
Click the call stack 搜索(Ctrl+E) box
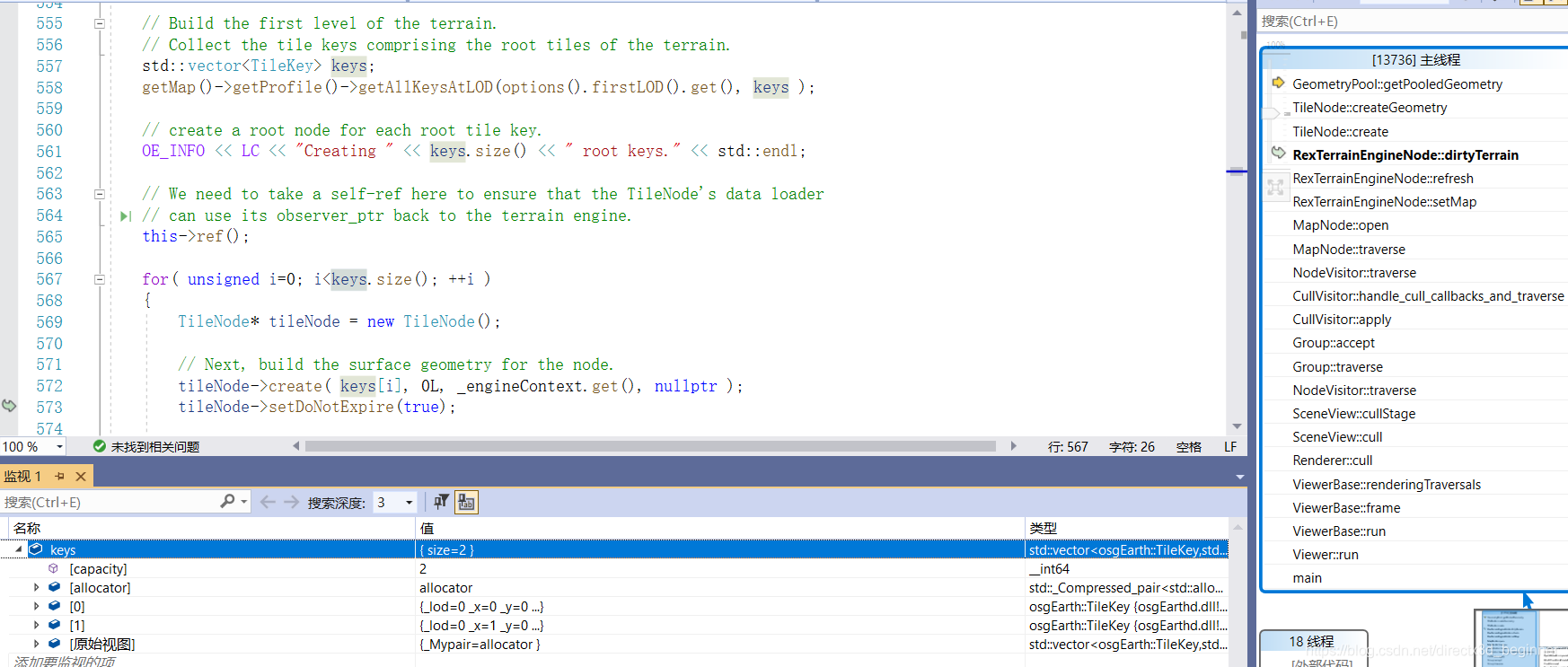click(x=1413, y=21)
